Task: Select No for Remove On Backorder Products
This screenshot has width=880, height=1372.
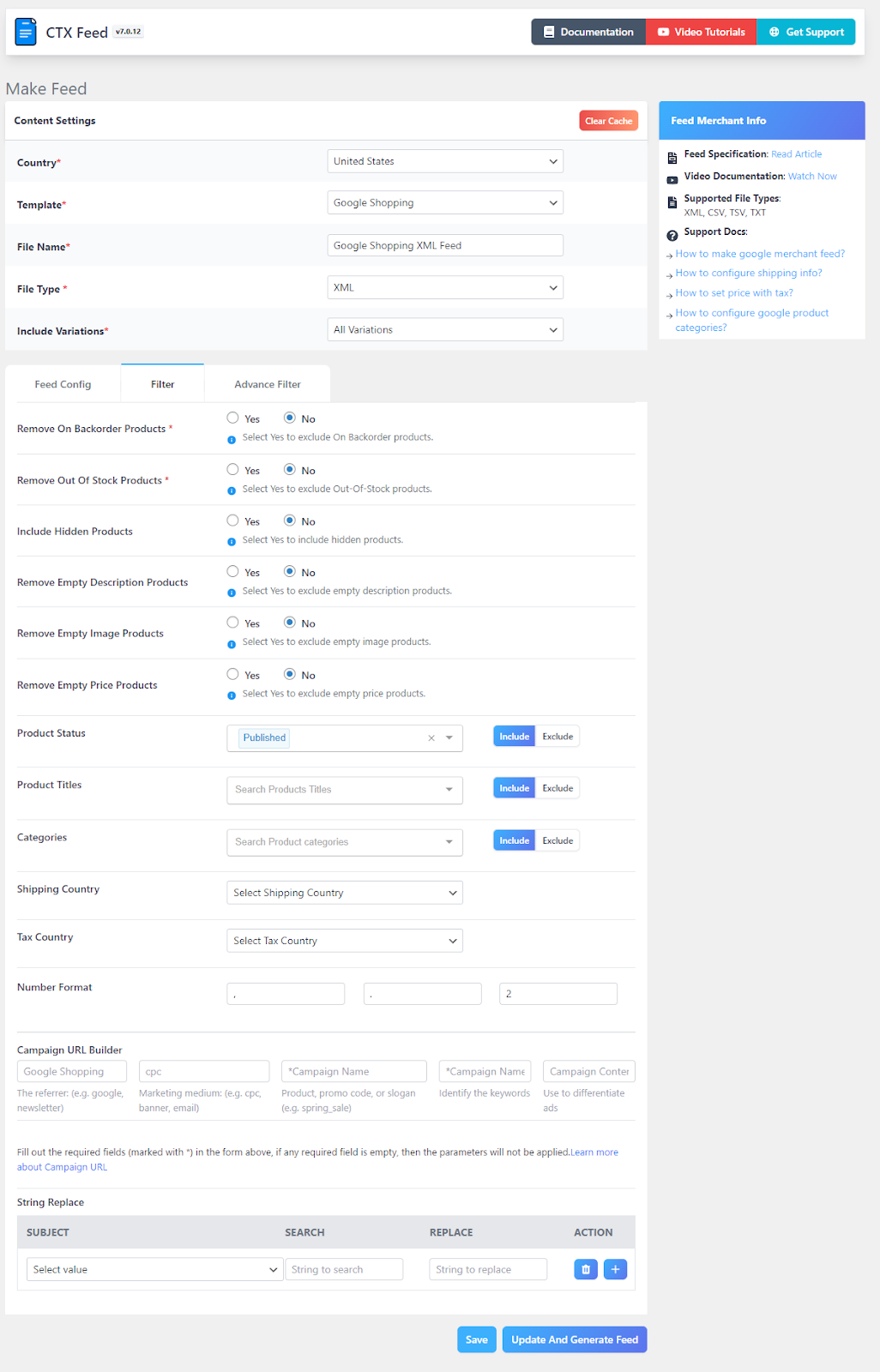Action: 290,418
